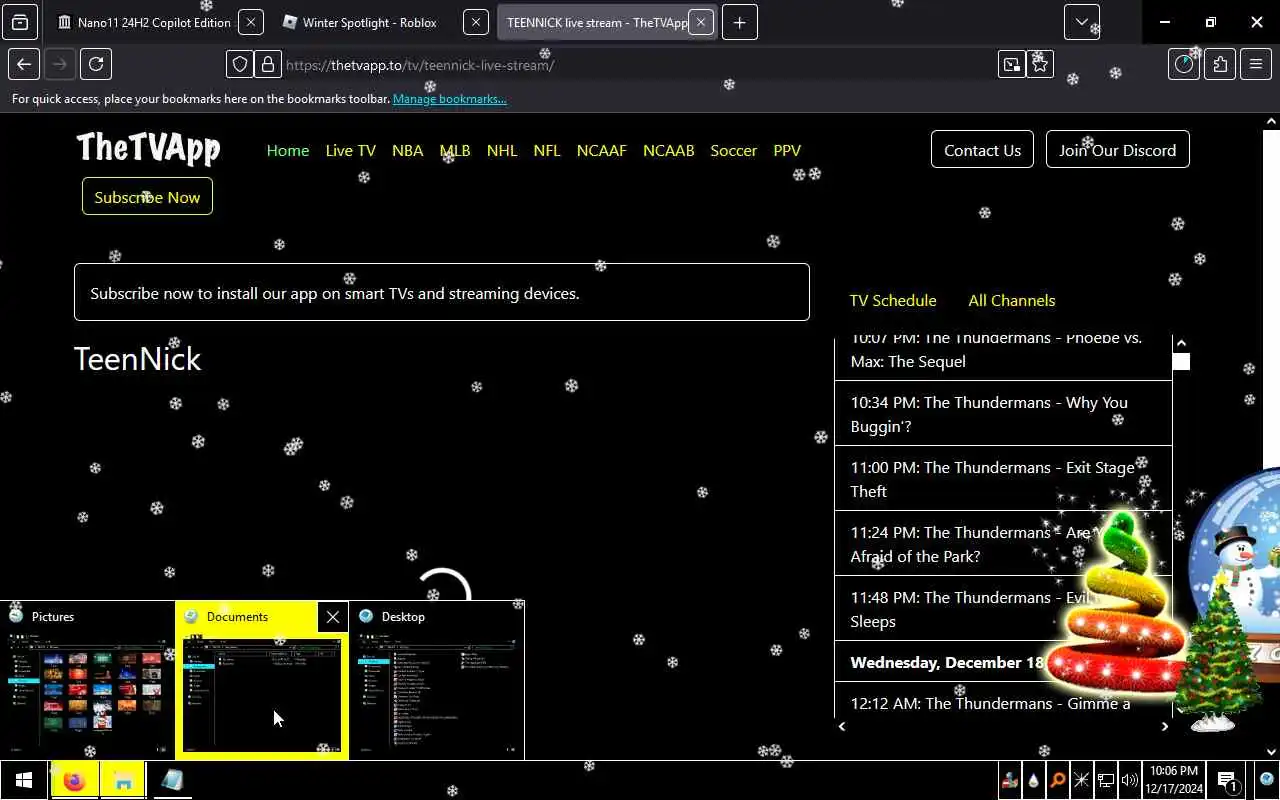Click the TeenNick channel heading
Screen dimensions: 1280x800
(x=138, y=359)
